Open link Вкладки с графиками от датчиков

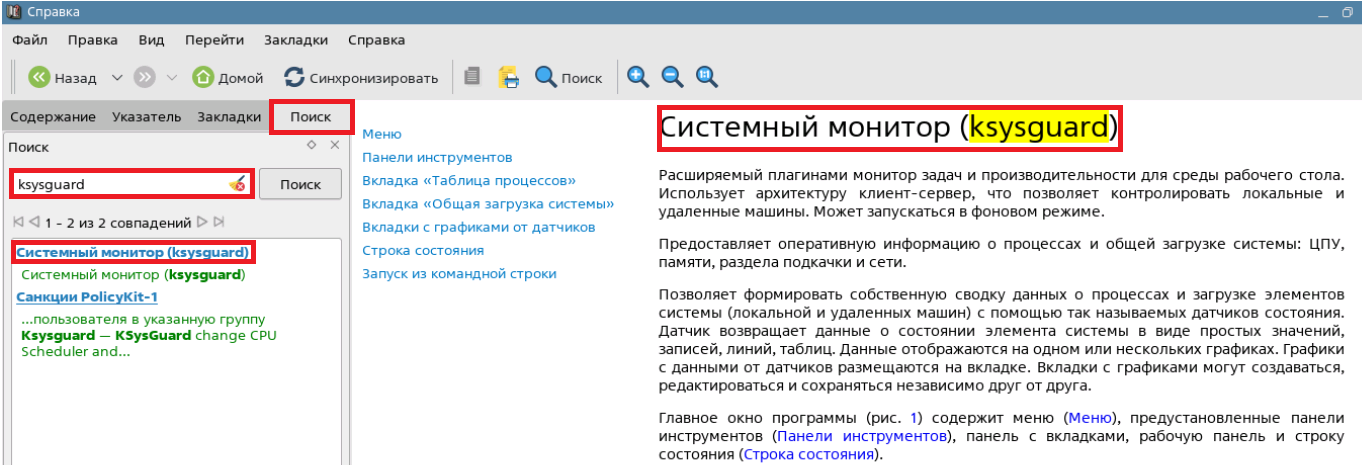pyautogui.click(x=478, y=227)
